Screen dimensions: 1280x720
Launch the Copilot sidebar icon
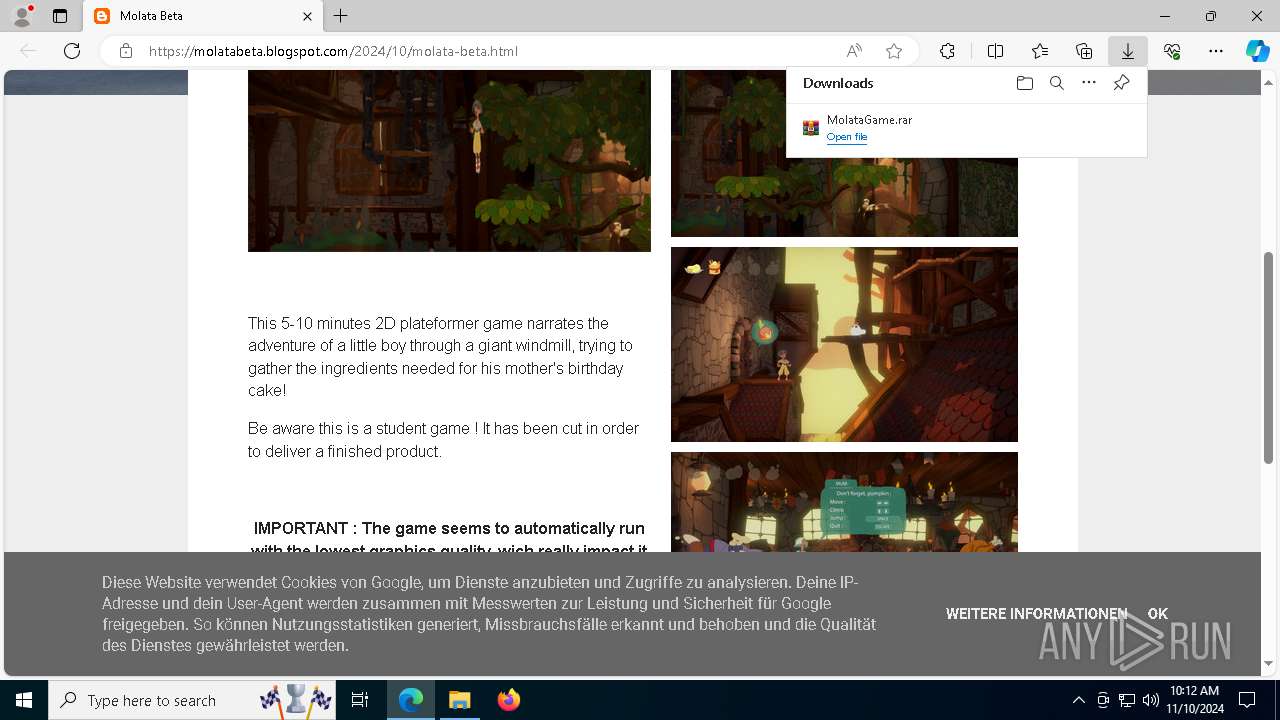coord(1258,51)
